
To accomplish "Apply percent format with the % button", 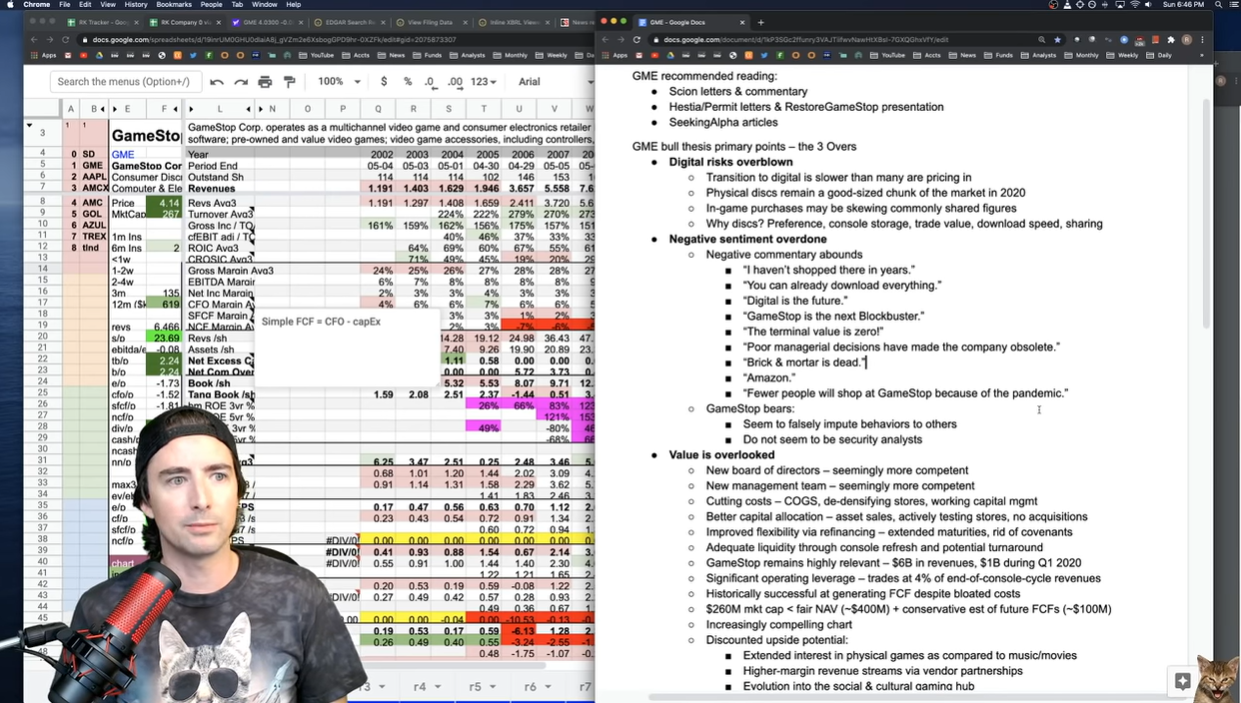I will (x=407, y=82).
